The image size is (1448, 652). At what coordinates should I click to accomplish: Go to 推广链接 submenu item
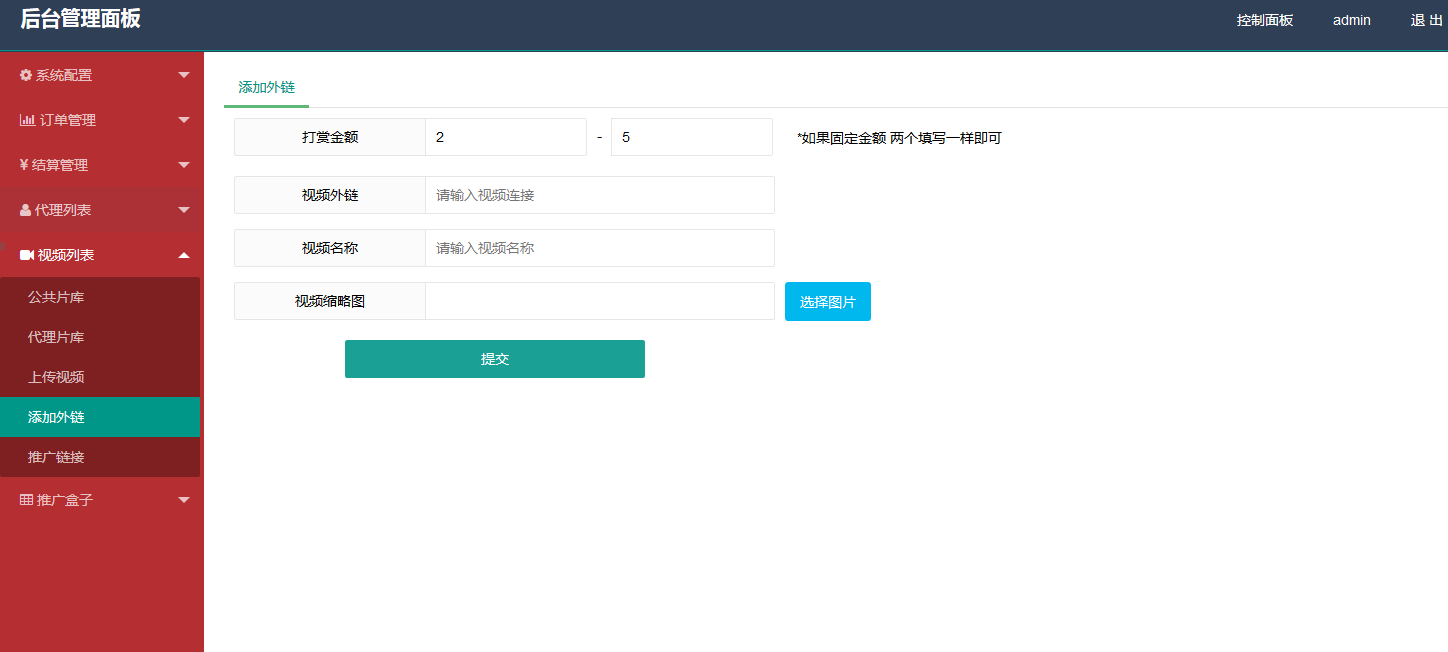coord(56,457)
